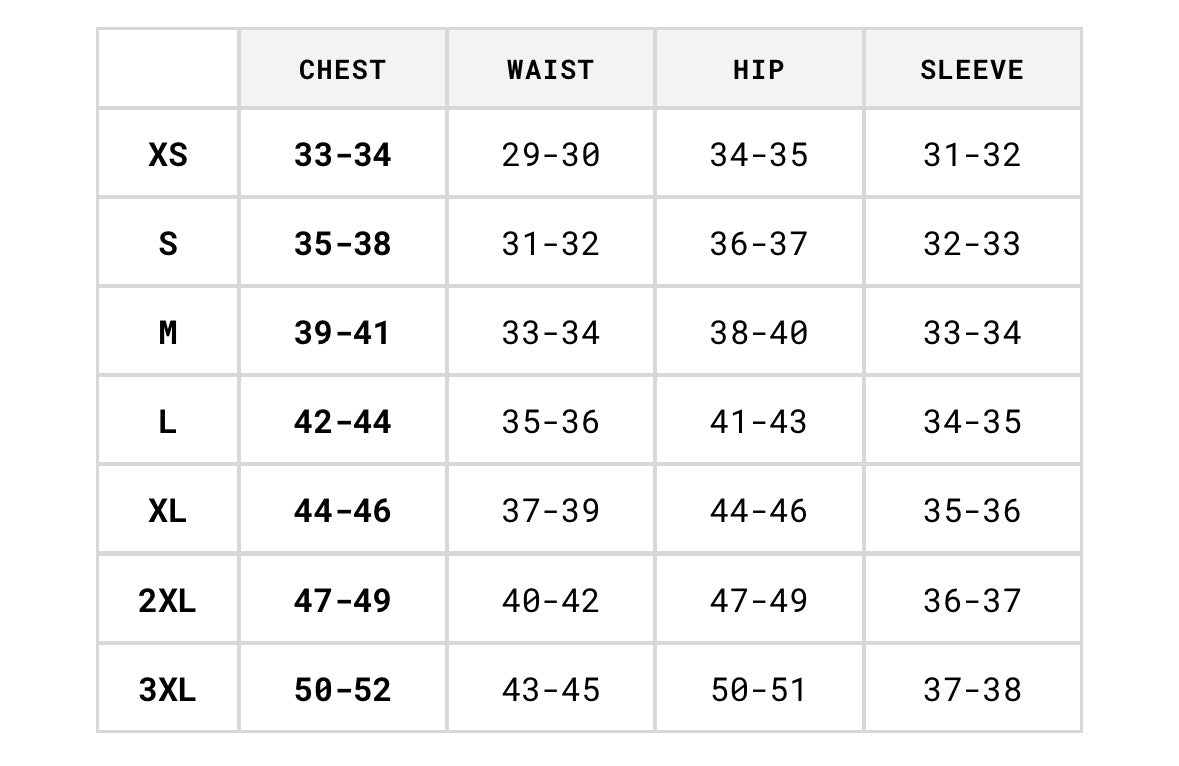Select the XL size row label
The height and width of the screenshot is (766, 1179).
click(x=168, y=511)
